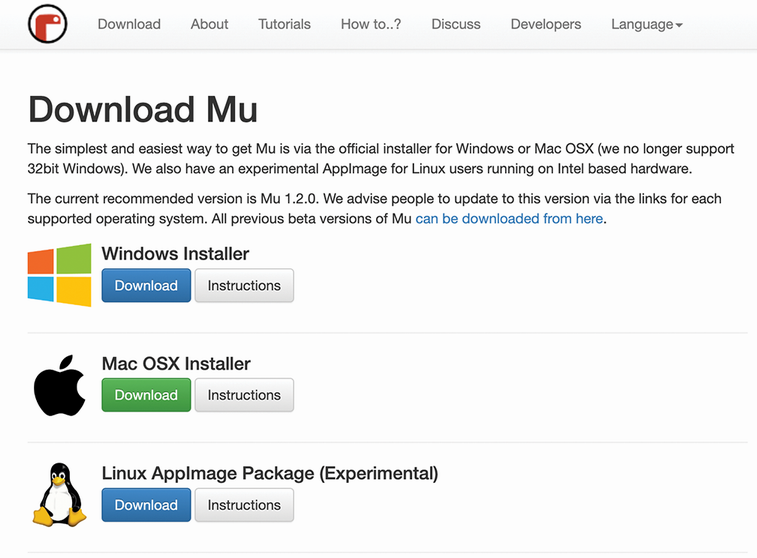Download the Mac OSX Installer
This screenshot has width=757, height=558.
pyautogui.click(x=146, y=395)
